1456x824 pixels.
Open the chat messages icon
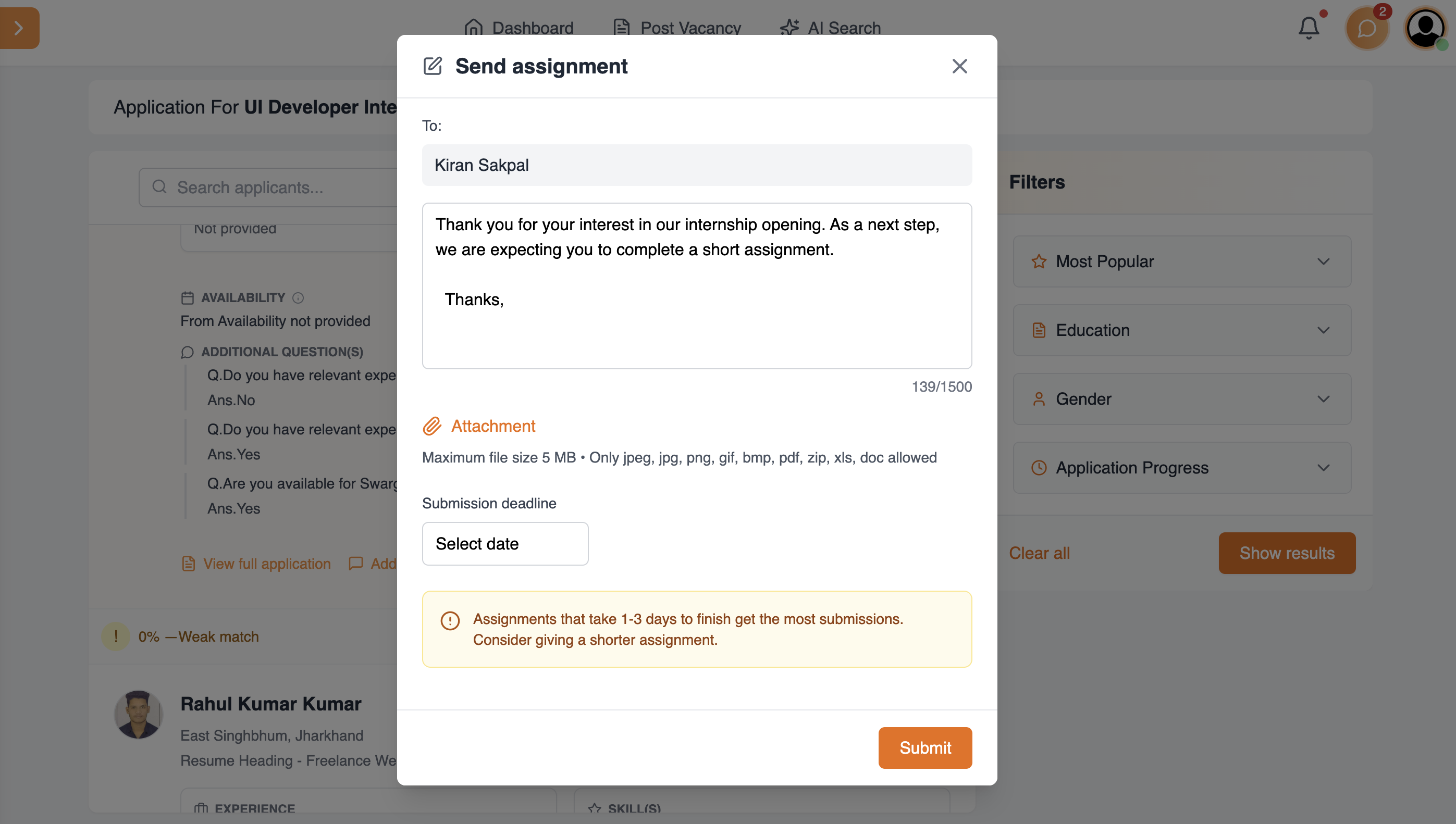click(1366, 28)
